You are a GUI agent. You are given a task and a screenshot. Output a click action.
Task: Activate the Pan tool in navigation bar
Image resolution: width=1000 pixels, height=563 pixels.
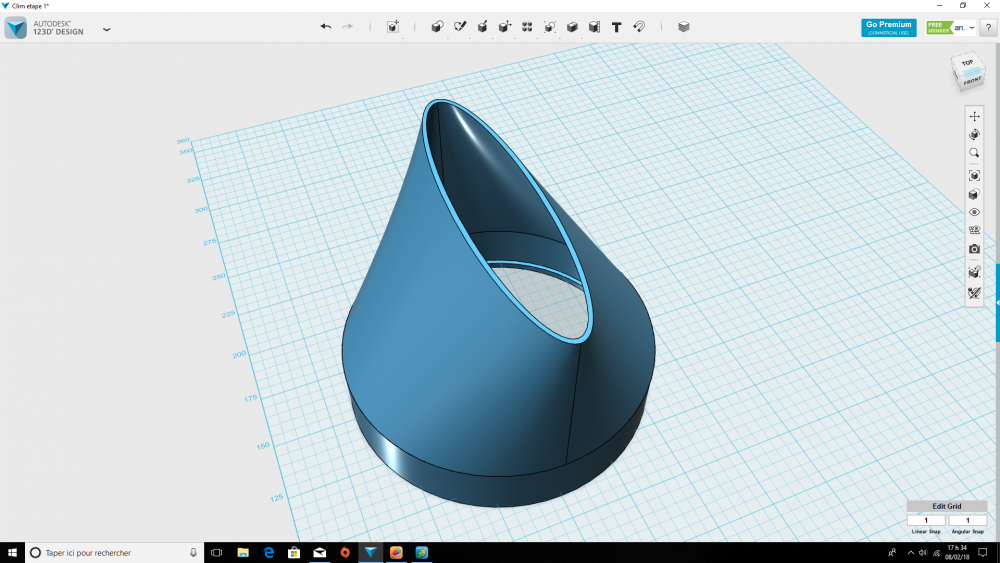click(974, 117)
